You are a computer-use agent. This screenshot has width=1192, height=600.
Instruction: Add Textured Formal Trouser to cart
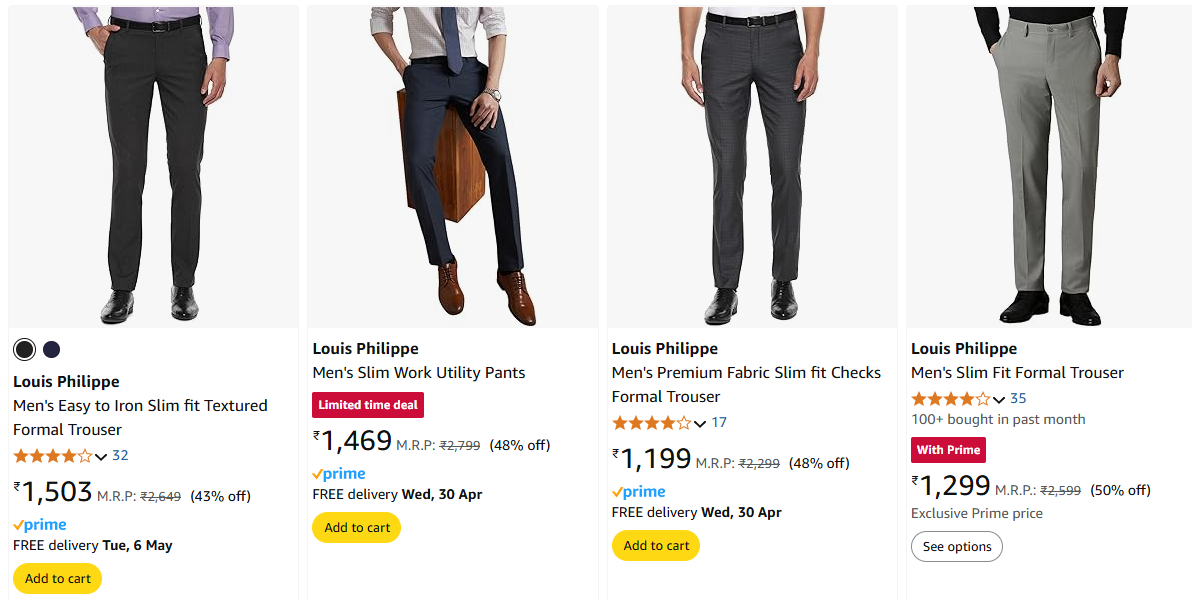[57, 578]
